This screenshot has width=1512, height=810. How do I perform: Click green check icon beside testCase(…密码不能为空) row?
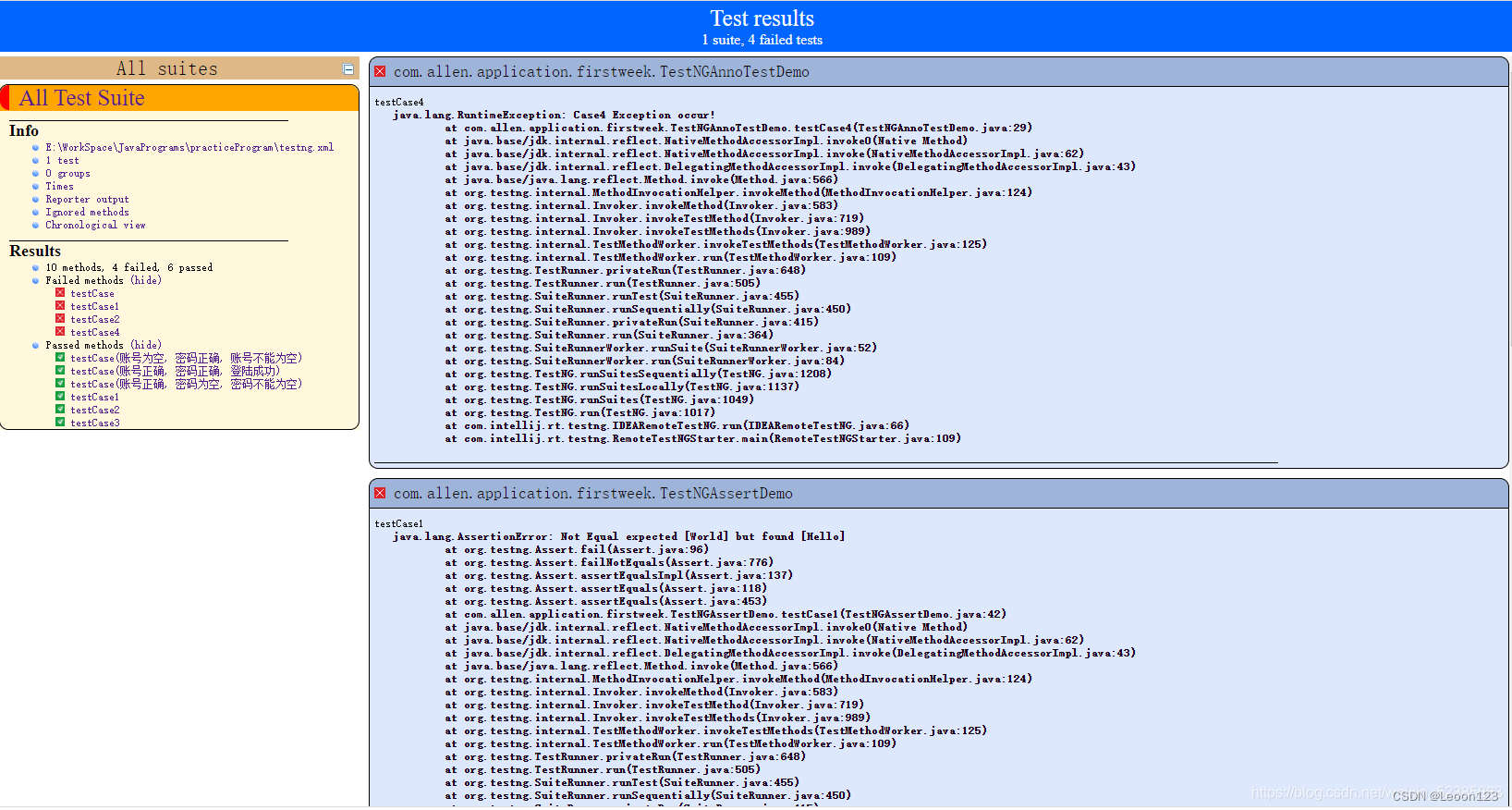pyautogui.click(x=60, y=384)
